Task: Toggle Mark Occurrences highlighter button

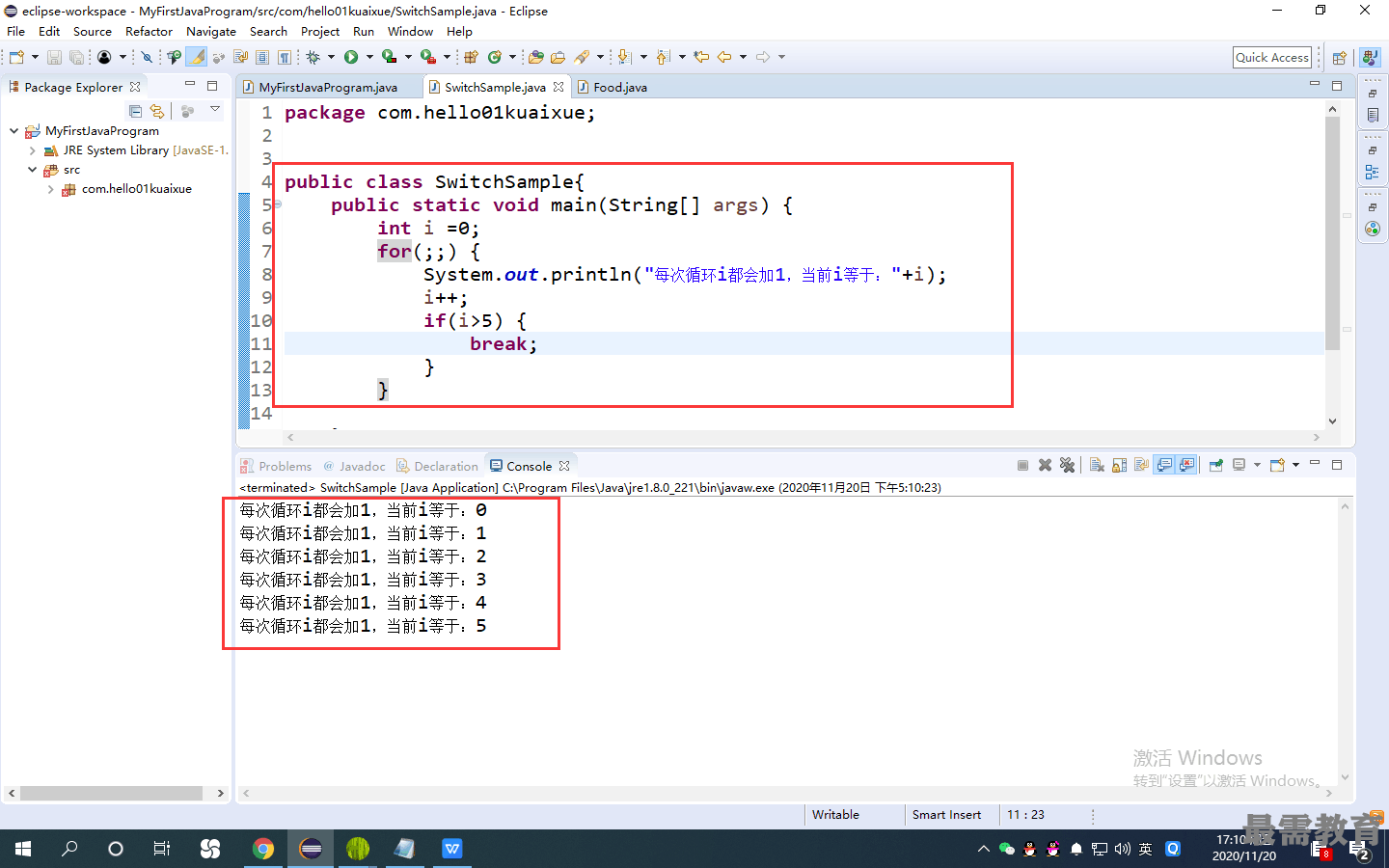Action: (197, 57)
